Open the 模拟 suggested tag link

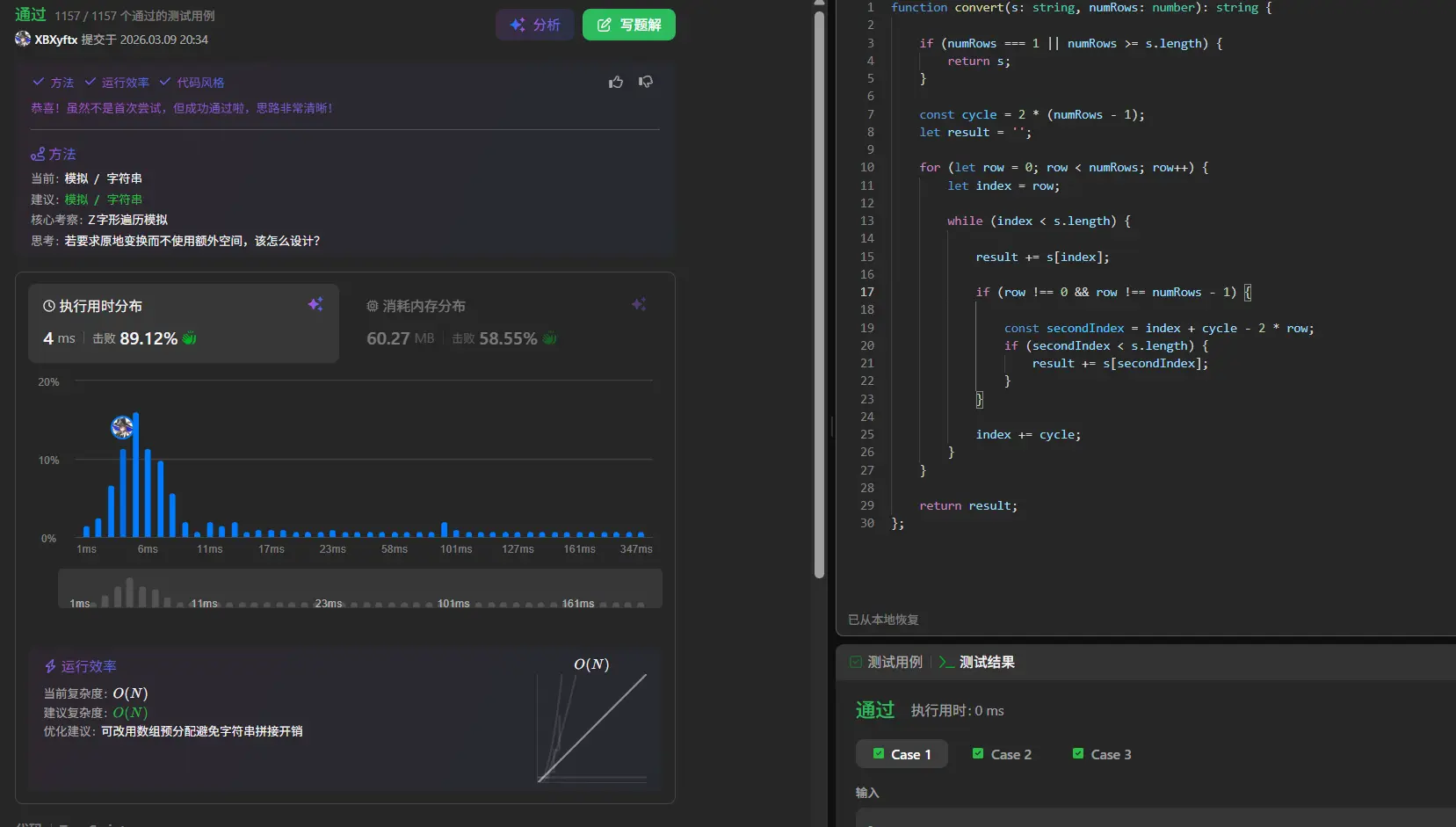76,199
